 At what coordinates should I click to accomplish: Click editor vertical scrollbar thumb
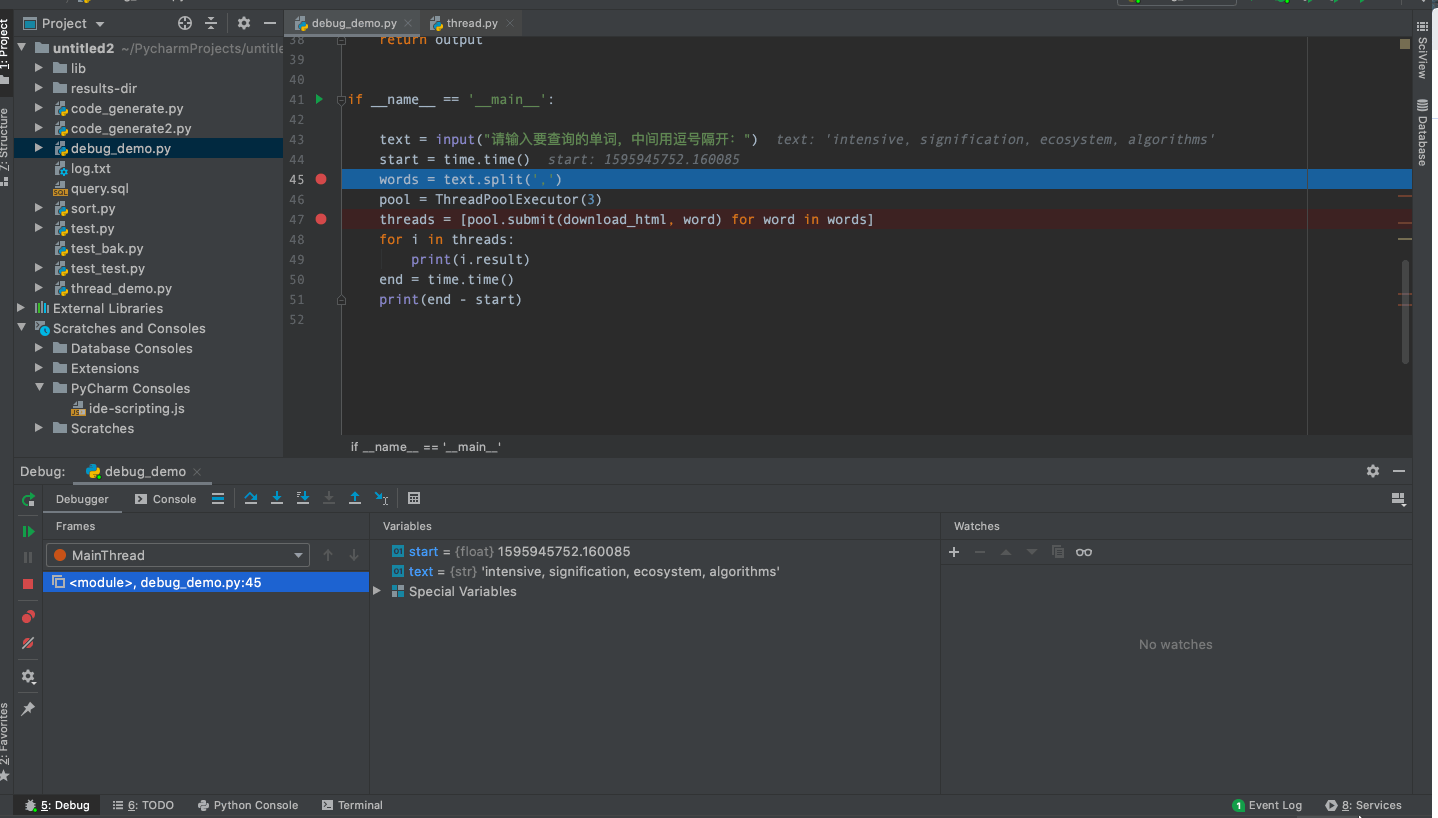1405,312
